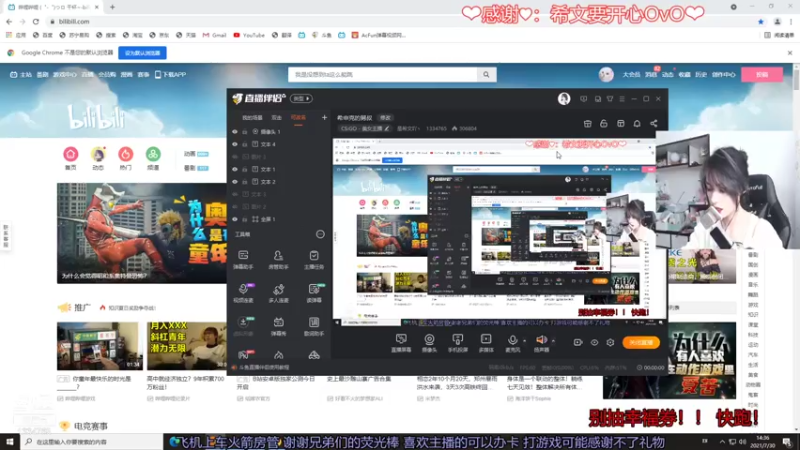Screen dimensions: 800x450
Task: Open bilibili 频道 round green icon
Action: (153, 154)
